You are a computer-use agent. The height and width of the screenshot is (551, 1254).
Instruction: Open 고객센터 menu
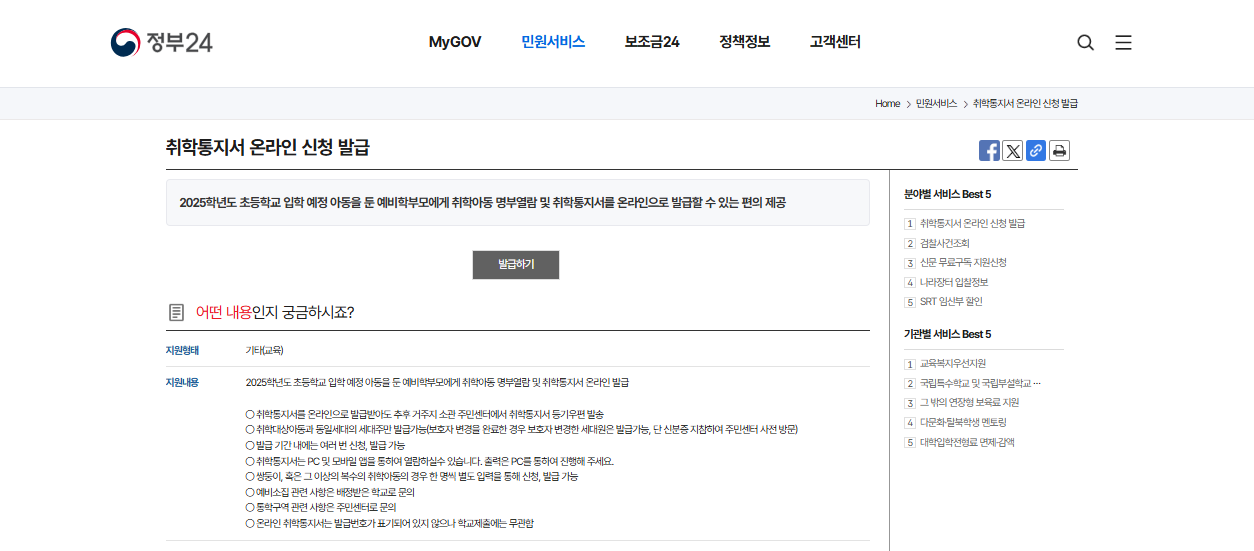(835, 42)
